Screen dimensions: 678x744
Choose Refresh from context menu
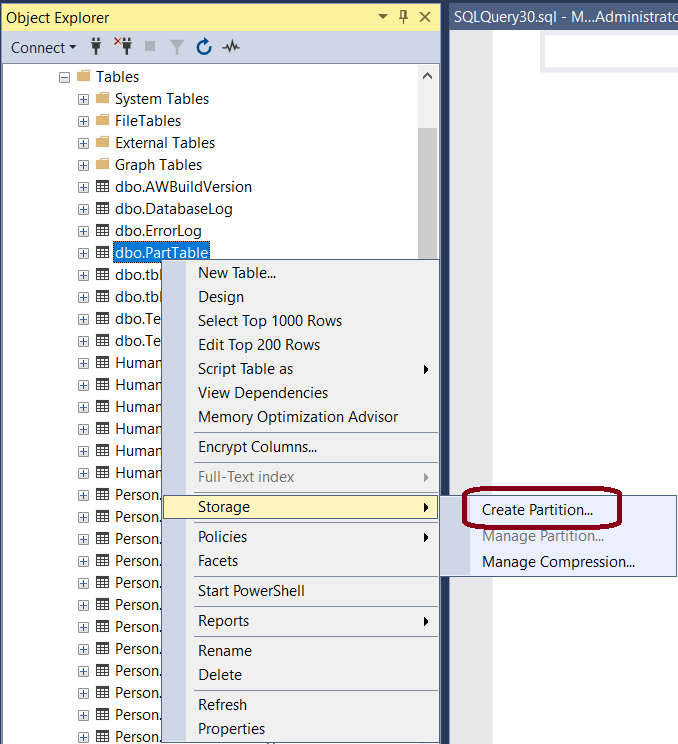[x=300, y=705]
